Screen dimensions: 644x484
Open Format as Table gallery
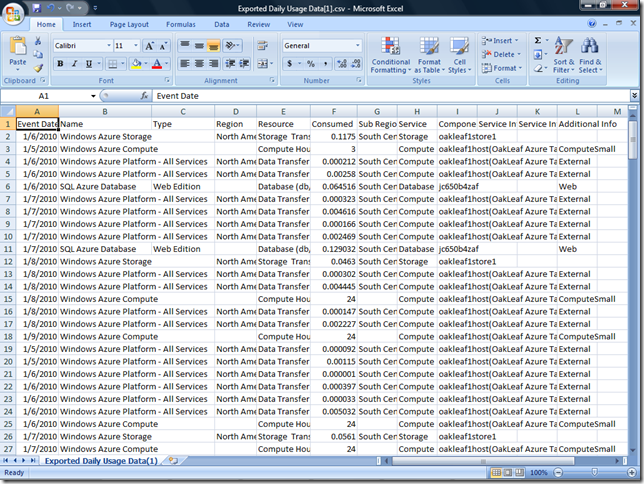429,55
